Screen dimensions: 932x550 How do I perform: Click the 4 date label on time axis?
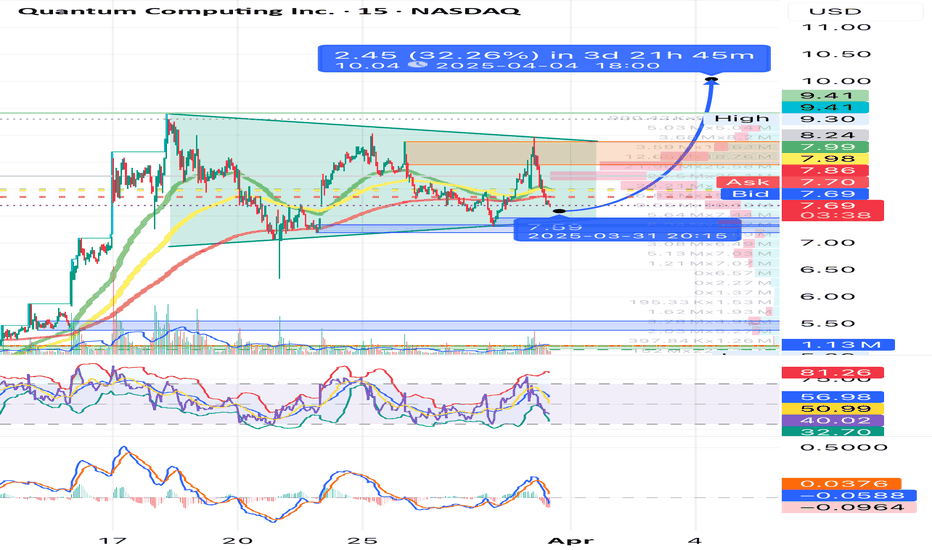coord(695,541)
